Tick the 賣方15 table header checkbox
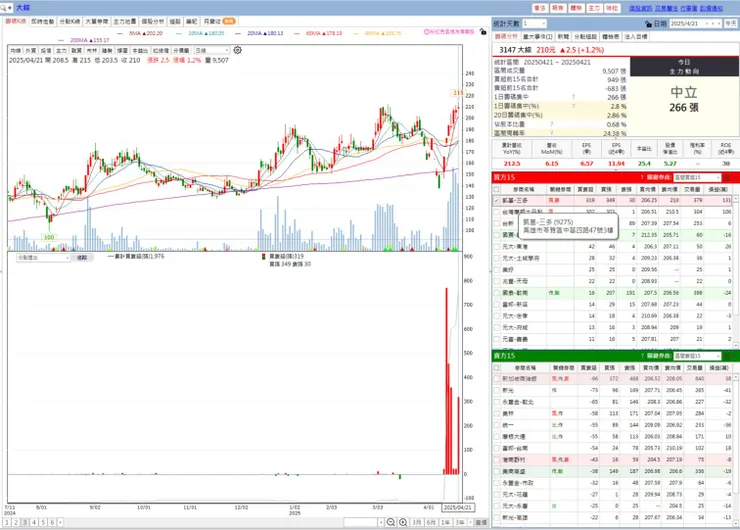740x530 pixels. click(x=496, y=368)
